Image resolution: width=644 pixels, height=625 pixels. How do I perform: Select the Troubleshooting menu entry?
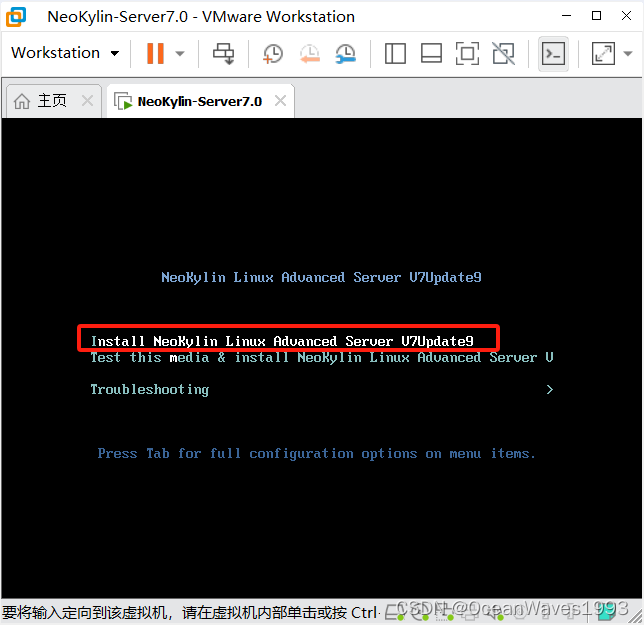click(150, 389)
